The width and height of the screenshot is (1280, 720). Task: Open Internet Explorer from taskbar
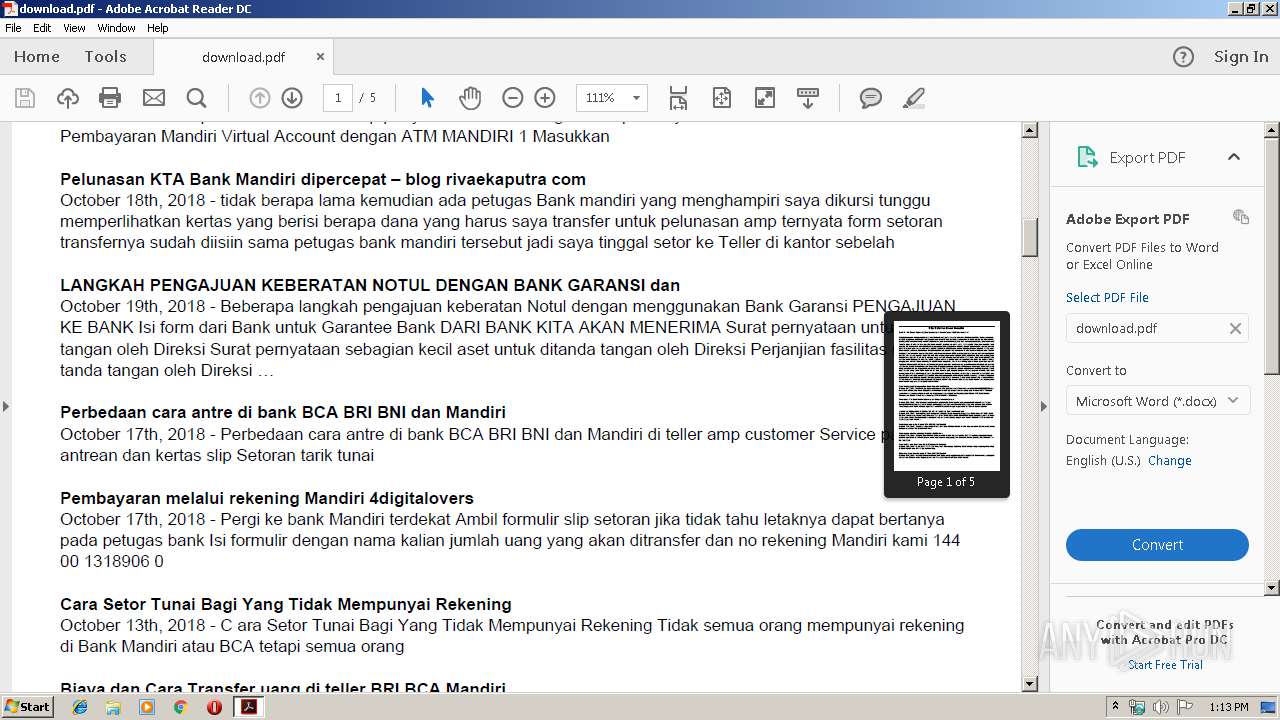click(80, 707)
